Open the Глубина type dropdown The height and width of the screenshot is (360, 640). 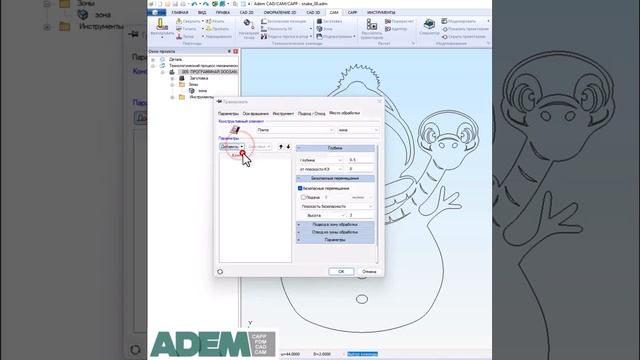coord(320,160)
